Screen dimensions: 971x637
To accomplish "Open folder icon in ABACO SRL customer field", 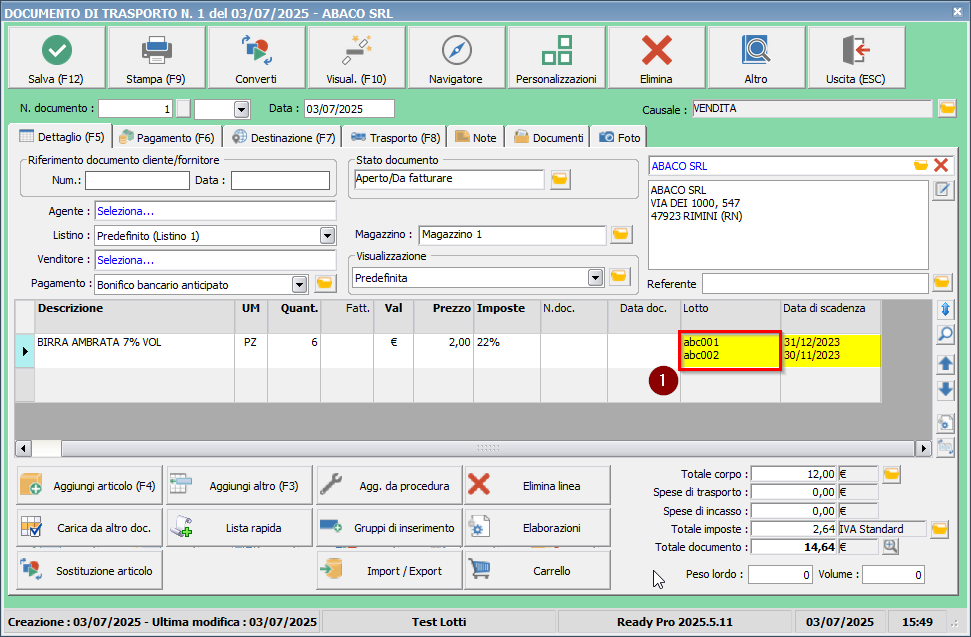I will point(921,165).
